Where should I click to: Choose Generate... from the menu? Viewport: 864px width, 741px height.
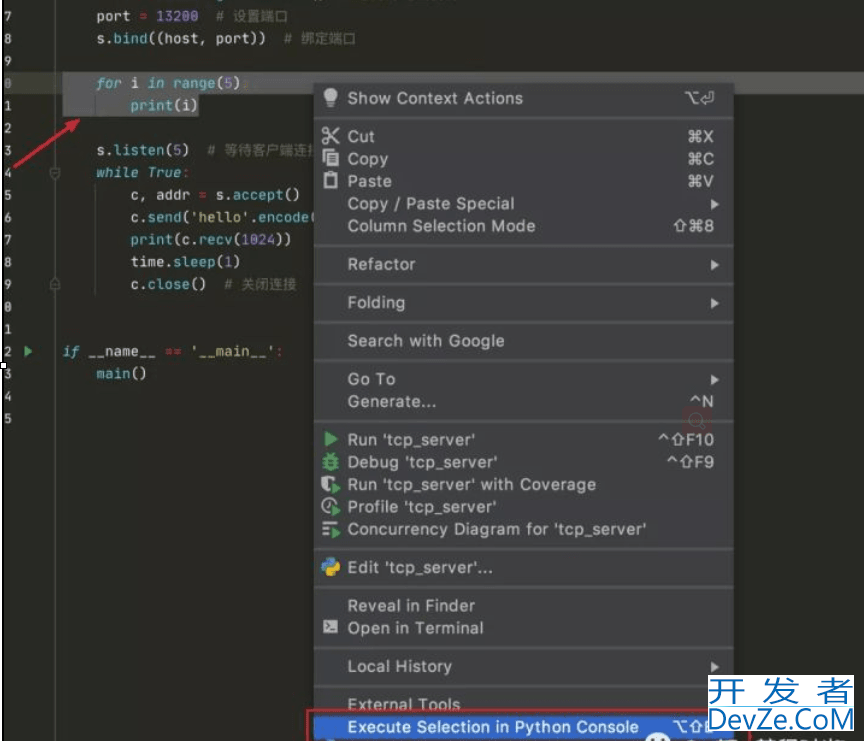(523, 402)
